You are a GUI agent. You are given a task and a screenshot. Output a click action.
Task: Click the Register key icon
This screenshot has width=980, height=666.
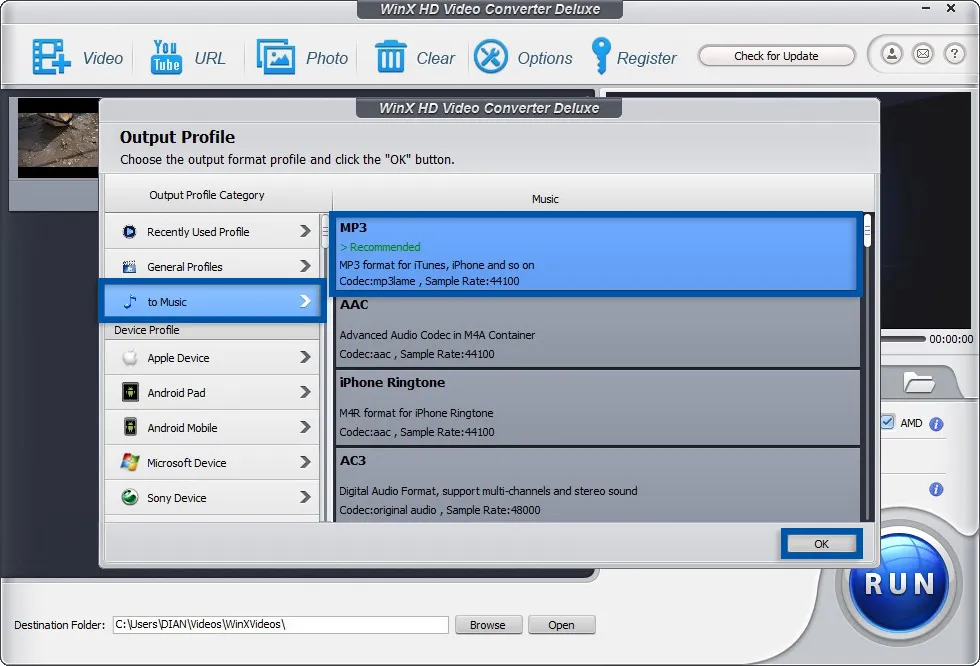pos(600,57)
